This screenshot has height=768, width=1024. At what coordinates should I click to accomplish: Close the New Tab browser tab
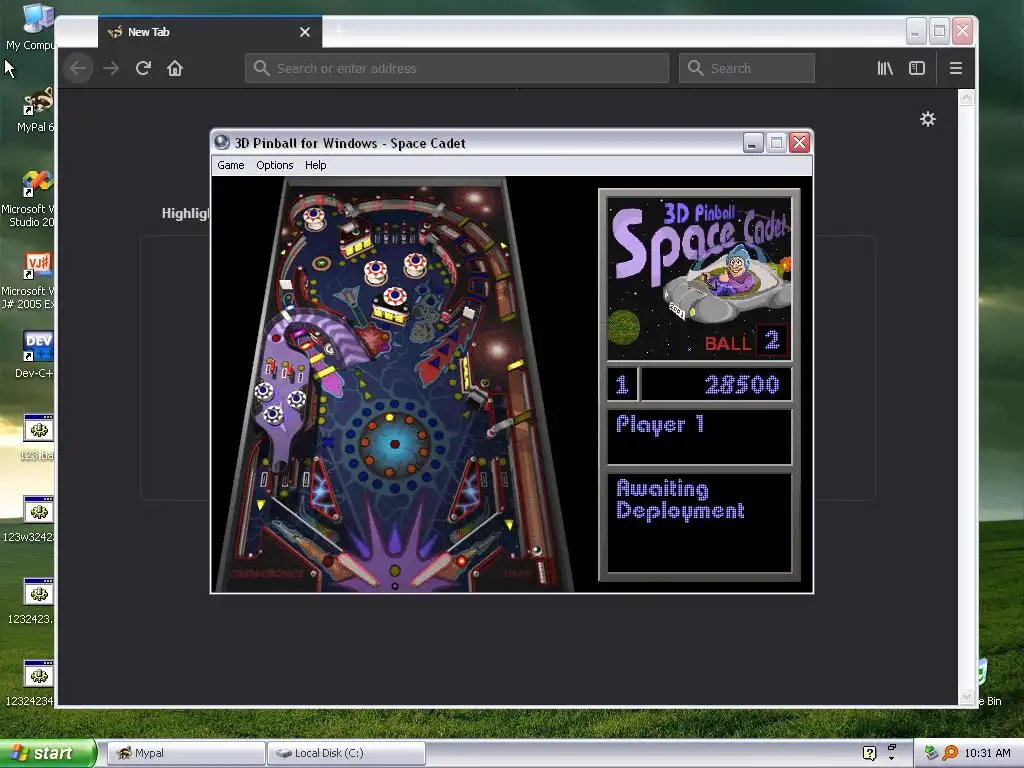[x=304, y=32]
